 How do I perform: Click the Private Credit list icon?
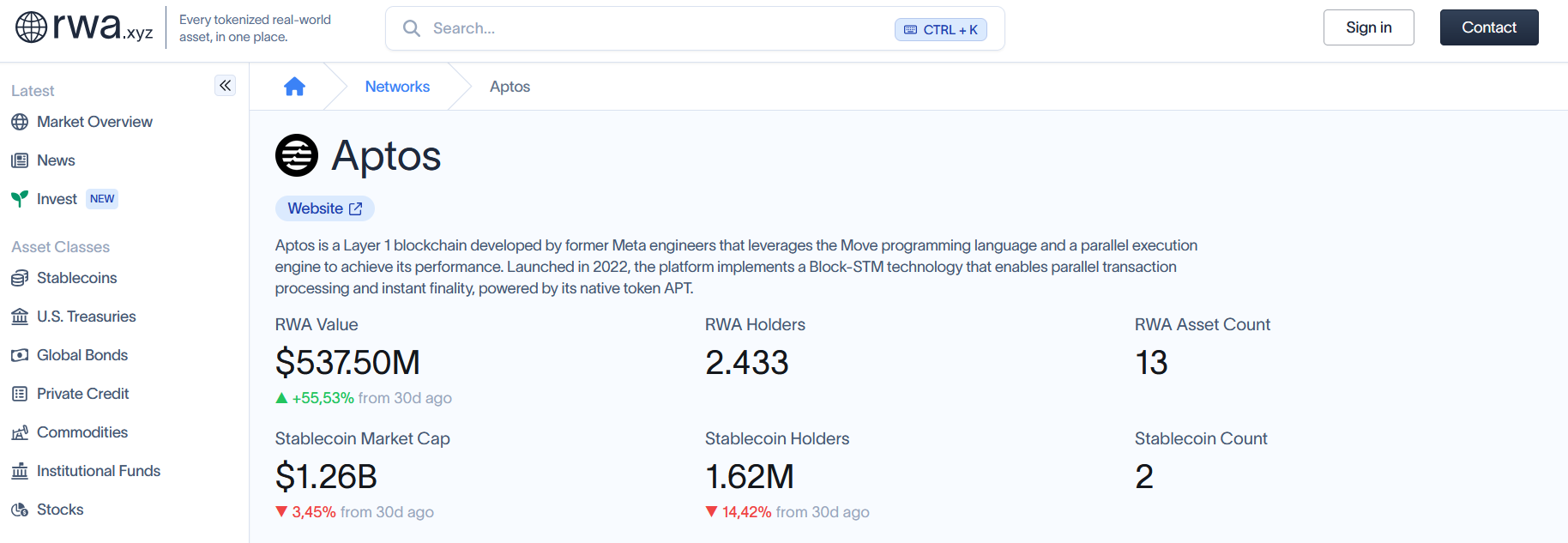[20, 394]
